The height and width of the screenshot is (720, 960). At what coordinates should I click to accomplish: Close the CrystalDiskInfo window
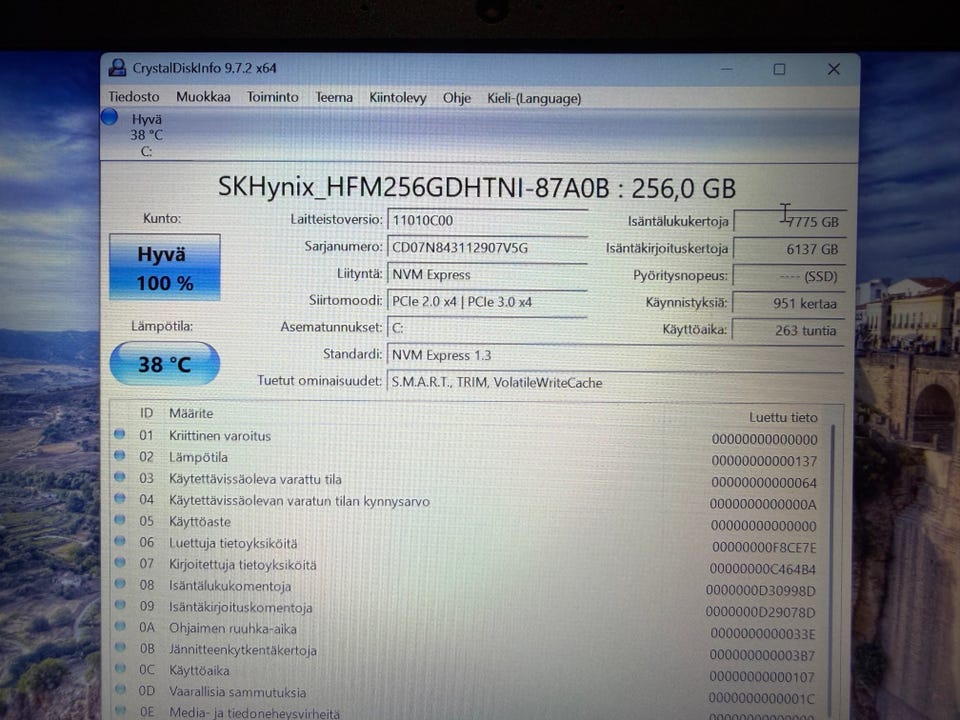click(834, 69)
